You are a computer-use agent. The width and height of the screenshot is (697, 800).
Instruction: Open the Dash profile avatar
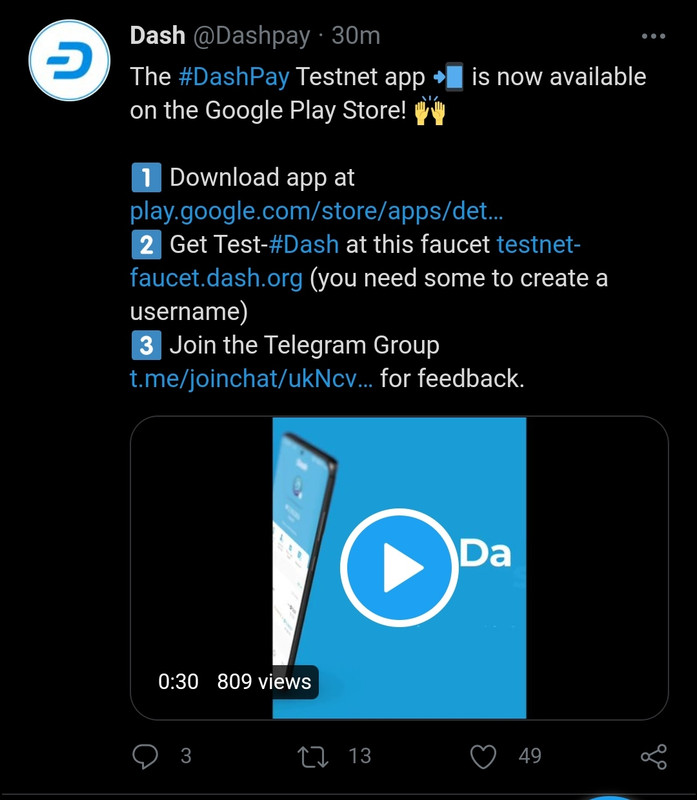tap(69, 60)
